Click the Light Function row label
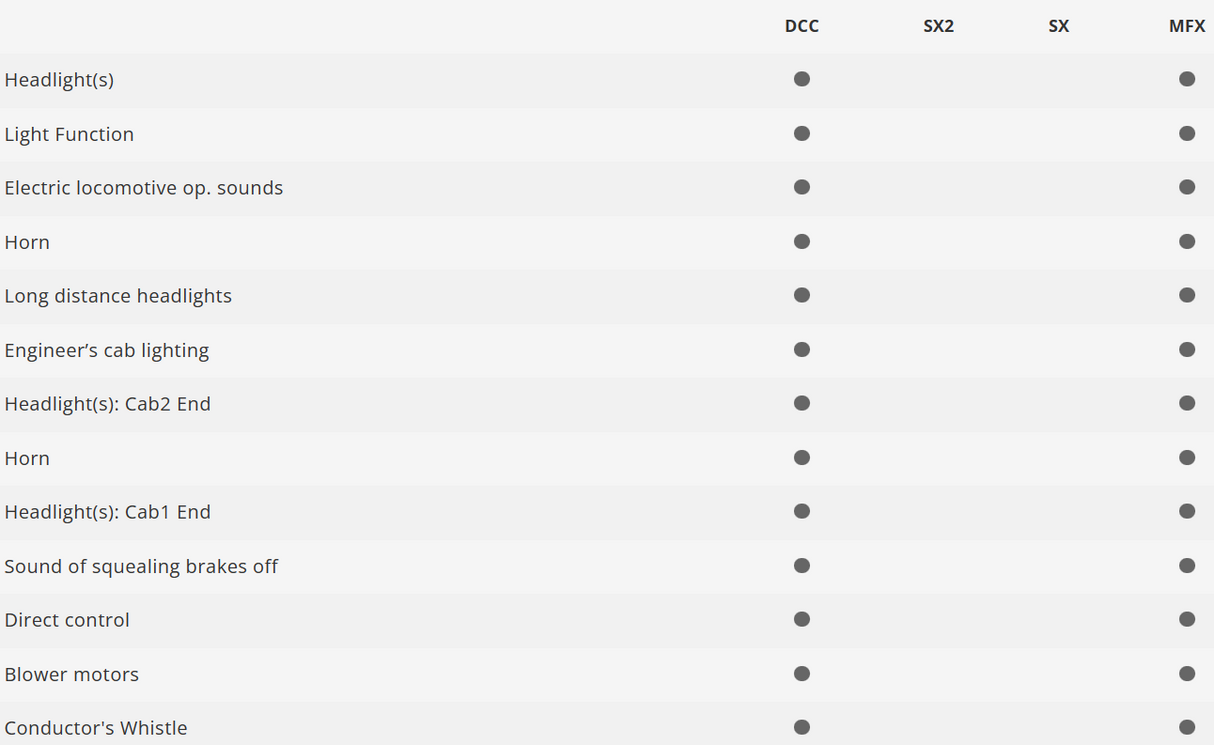This screenshot has width=1214, height=745. click(x=69, y=134)
